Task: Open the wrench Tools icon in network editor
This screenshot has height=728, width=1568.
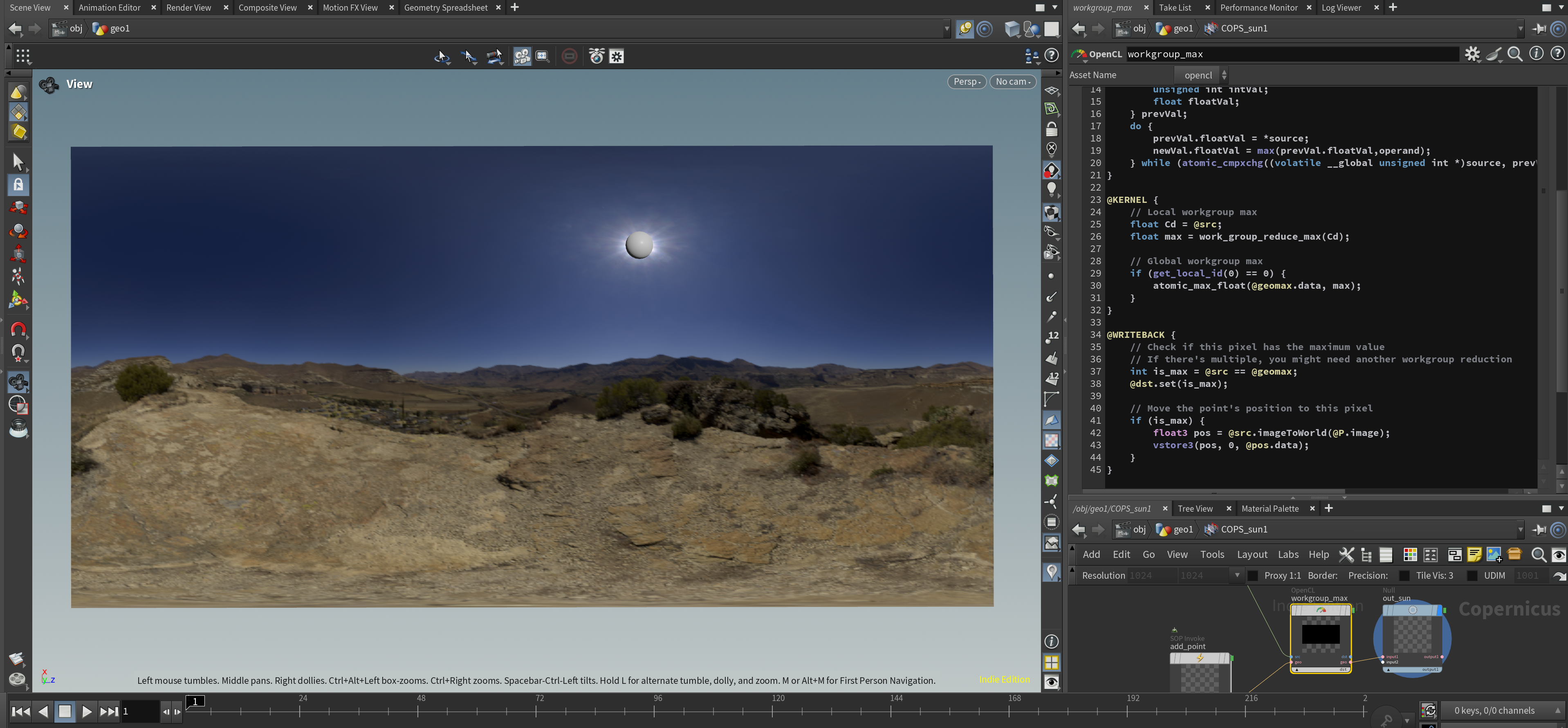Action: click(x=1346, y=555)
